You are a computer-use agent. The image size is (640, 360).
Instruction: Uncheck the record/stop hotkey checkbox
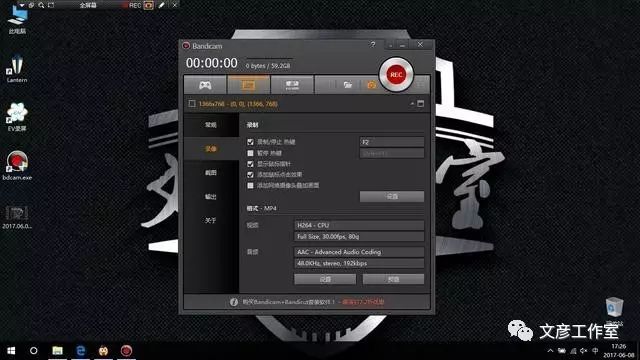[250, 142]
